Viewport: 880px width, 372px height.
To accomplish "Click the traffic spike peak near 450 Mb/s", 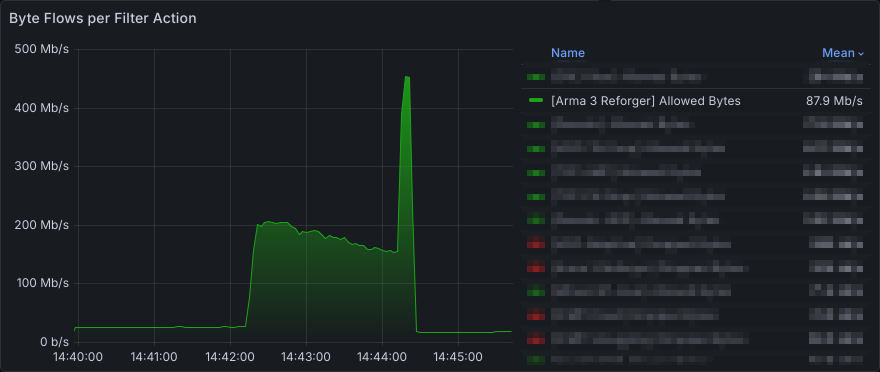I will pos(407,77).
